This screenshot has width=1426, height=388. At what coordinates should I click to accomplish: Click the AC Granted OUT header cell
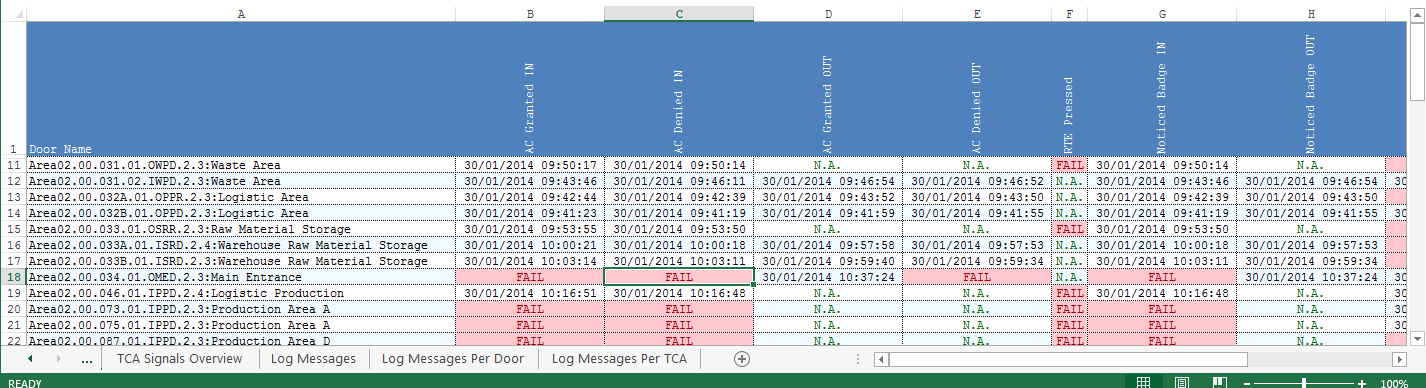[828, 89]
